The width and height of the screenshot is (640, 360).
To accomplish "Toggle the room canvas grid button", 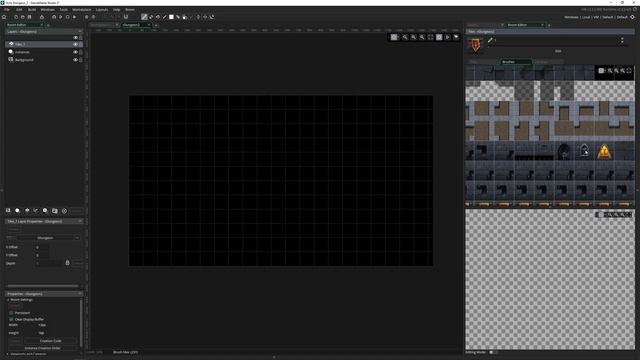I will (394, 37).
